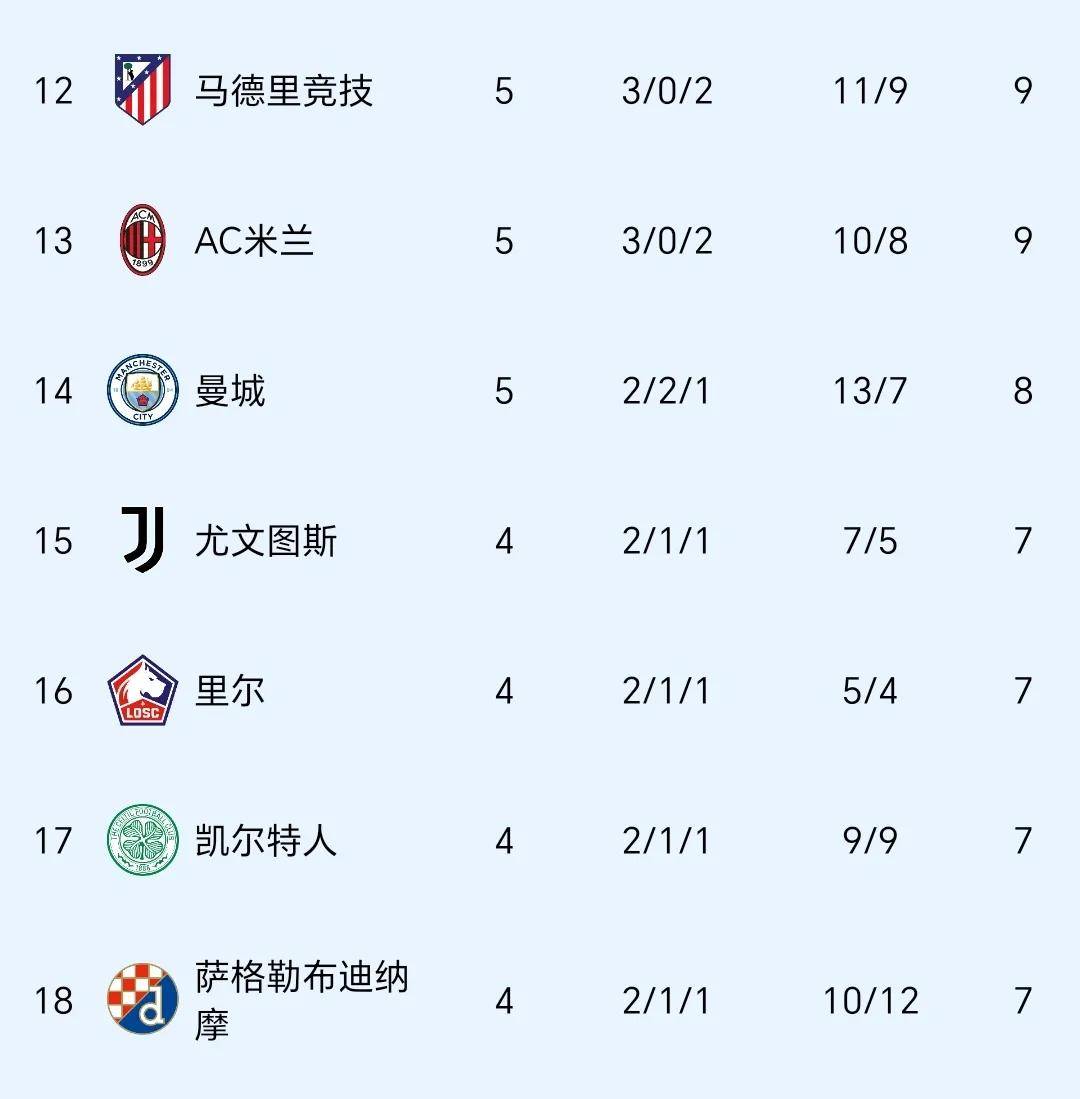Screen dimensions: 1080x1099
Task: Open team name 曼城
Action: pos(230,390)
